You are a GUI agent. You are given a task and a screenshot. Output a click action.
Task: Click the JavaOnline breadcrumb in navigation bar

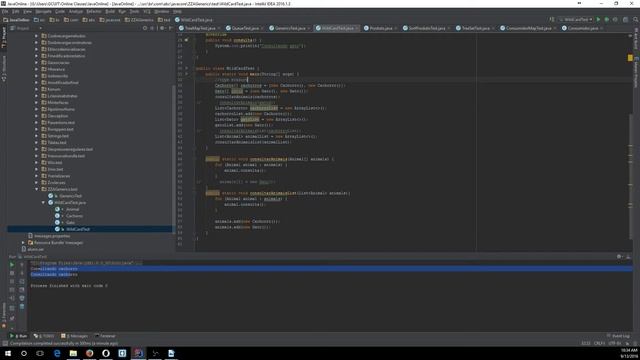[16, 20]
